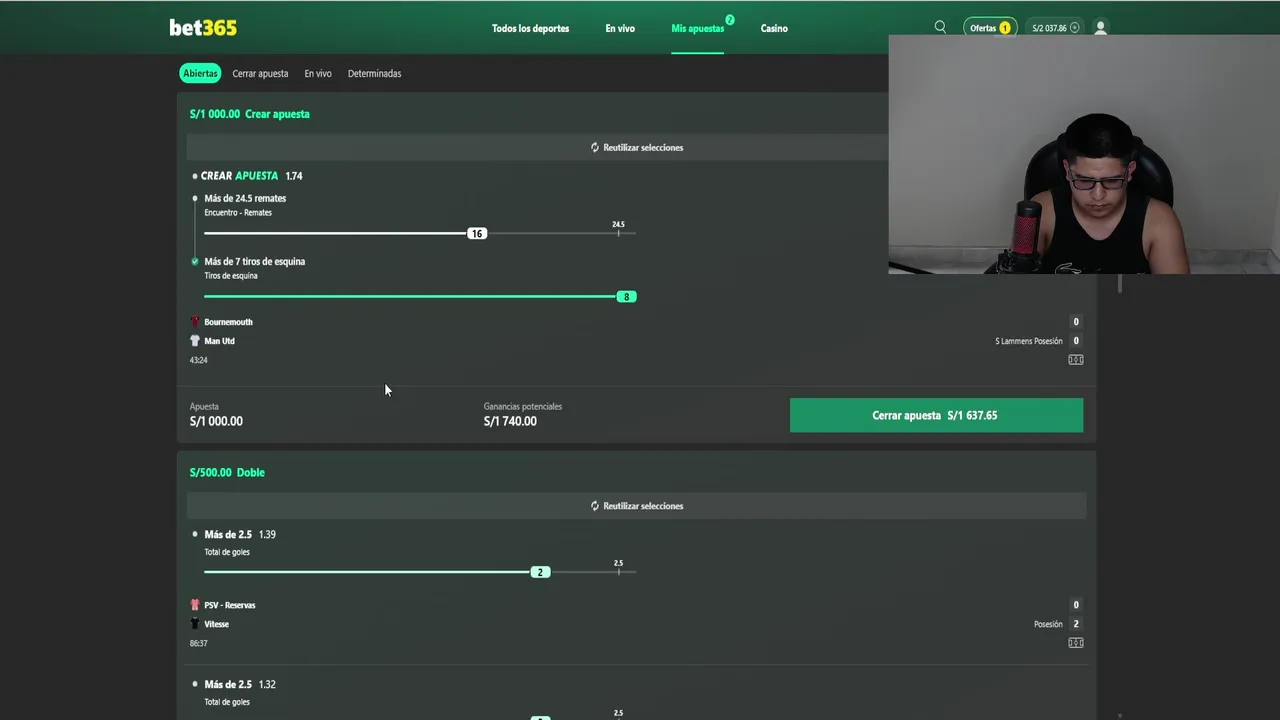Select the Determinadas filter tab
Image resolution: width=1280 pixels, height=720 pixels.
click(374, 73)
